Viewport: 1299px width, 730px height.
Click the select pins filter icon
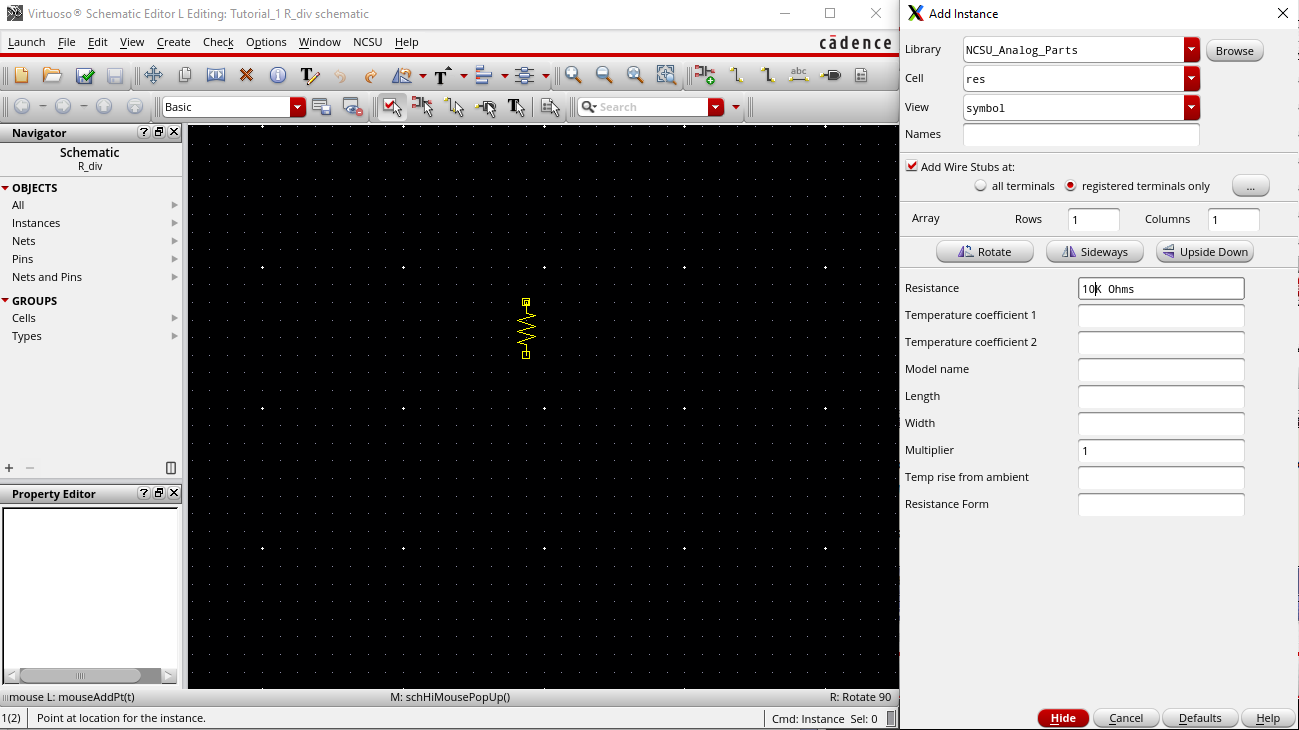coord(486,106)
